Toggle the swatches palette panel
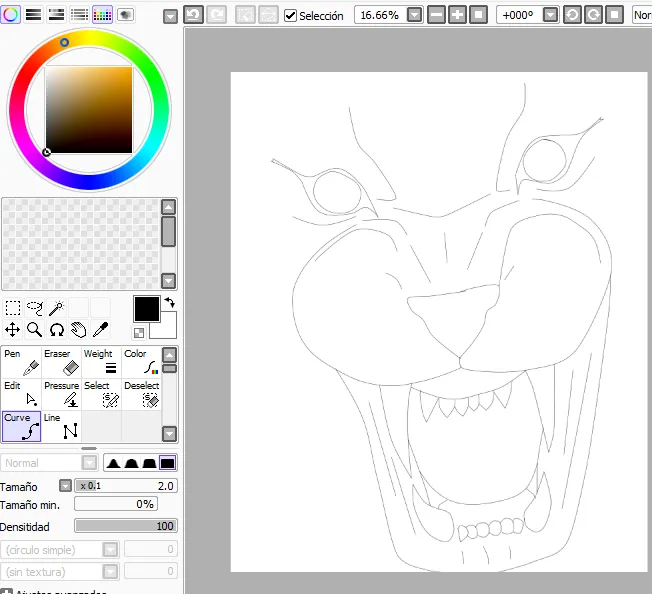 point(102,14)
